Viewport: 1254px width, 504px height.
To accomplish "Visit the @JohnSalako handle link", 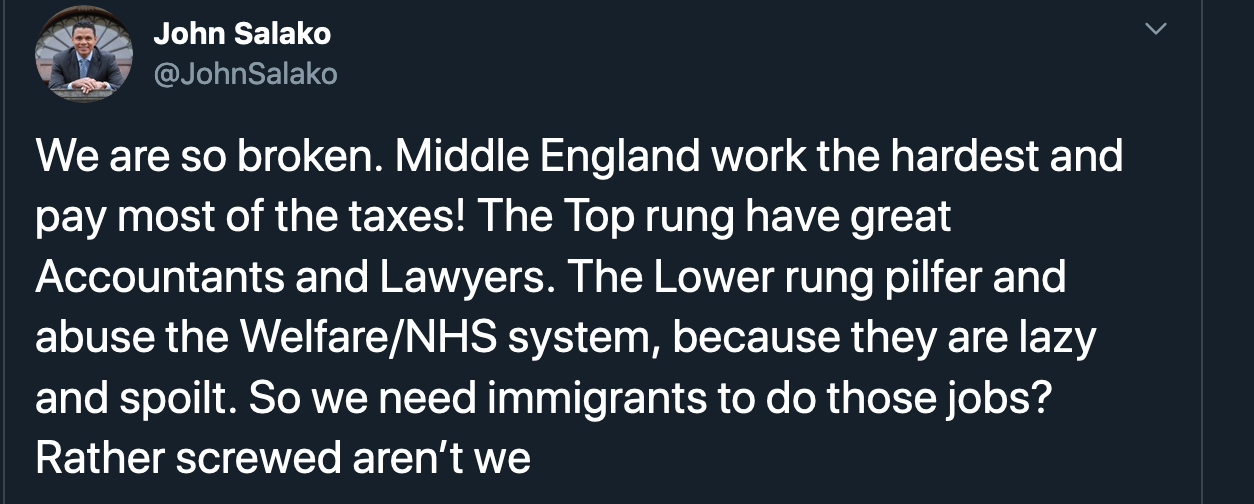I will point(245,74).
